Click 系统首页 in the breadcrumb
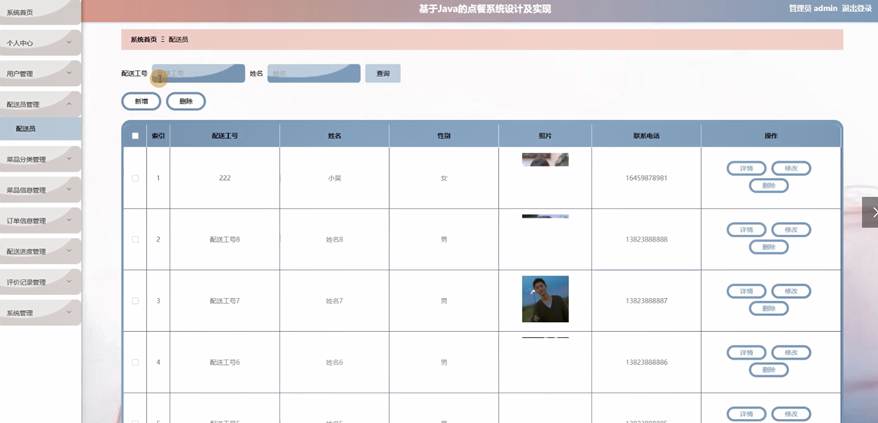Viewport: 878px width, 423px height. [144, 40]
